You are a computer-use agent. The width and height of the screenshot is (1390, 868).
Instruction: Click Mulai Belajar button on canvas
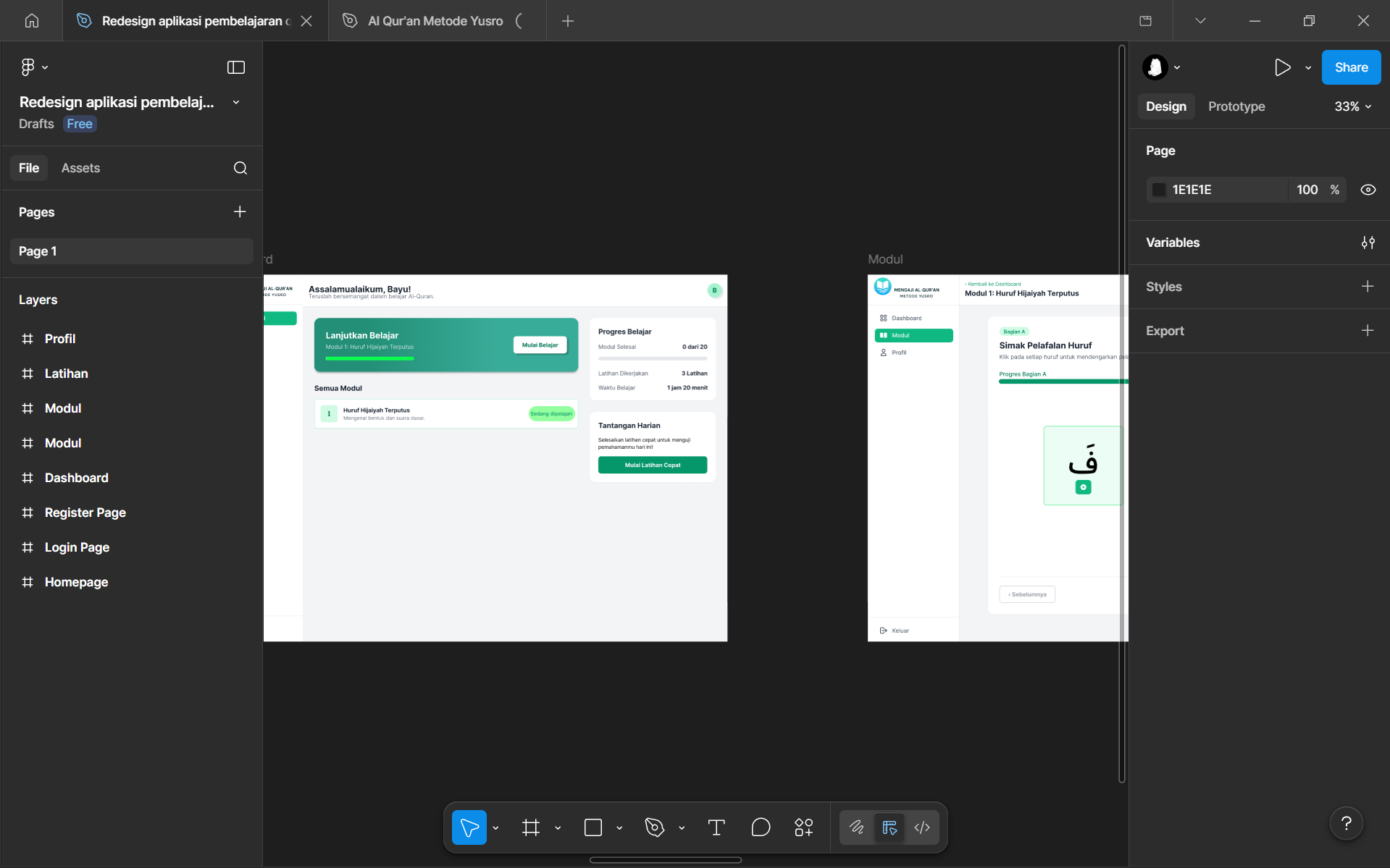pyautogui.click(x=540, y=345)
